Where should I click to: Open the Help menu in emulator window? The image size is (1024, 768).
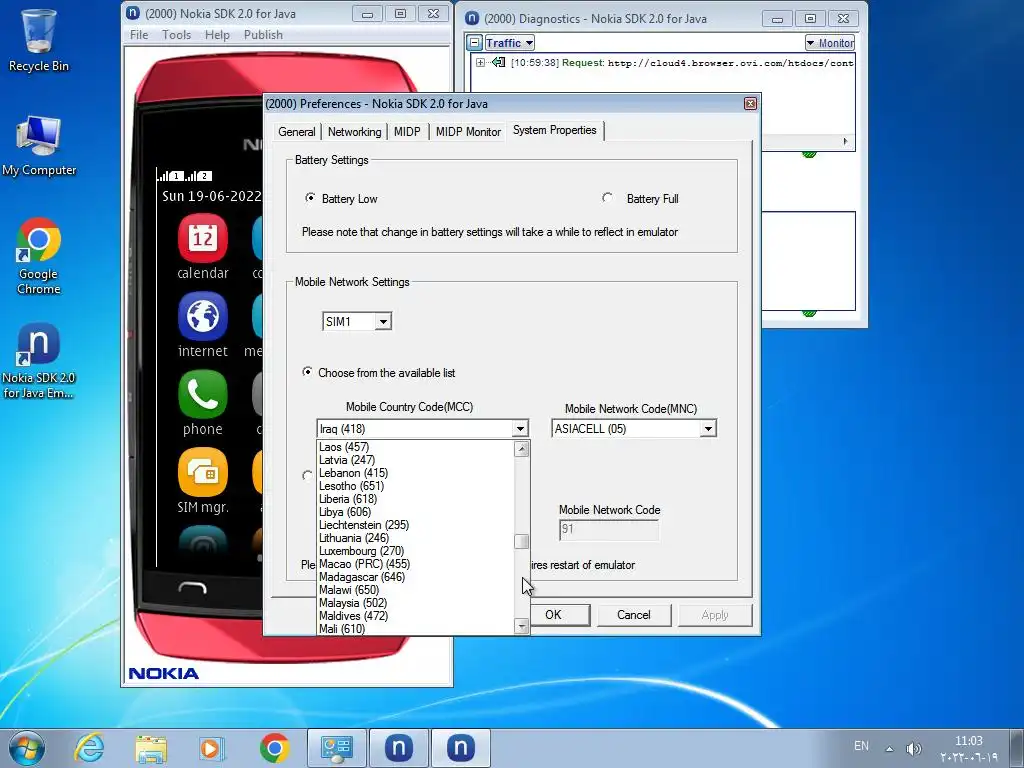[x=217, y=35]
